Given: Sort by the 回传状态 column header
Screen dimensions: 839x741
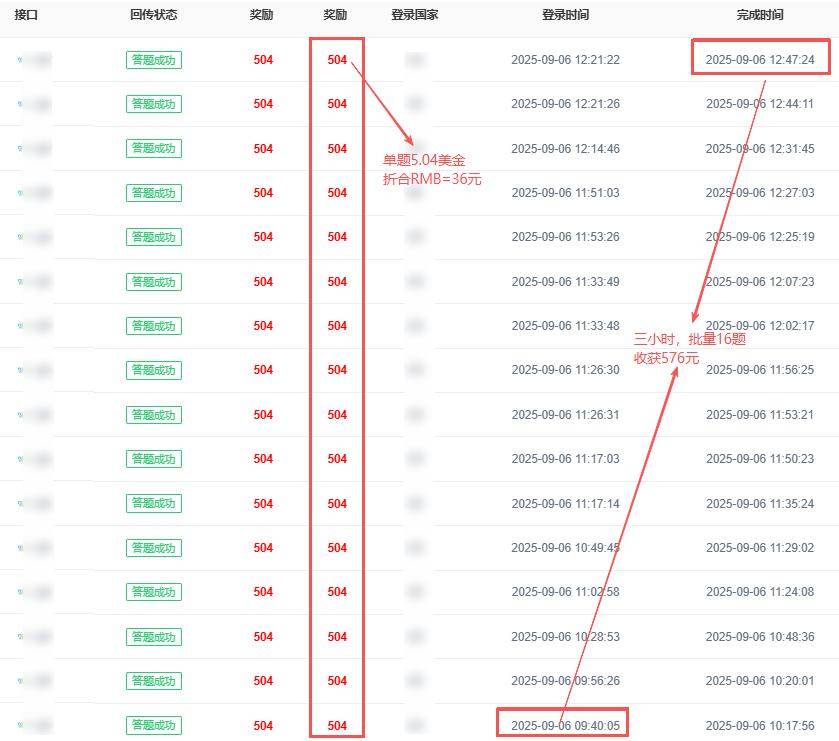Looking at the screenshot, I should click(153, 15).
